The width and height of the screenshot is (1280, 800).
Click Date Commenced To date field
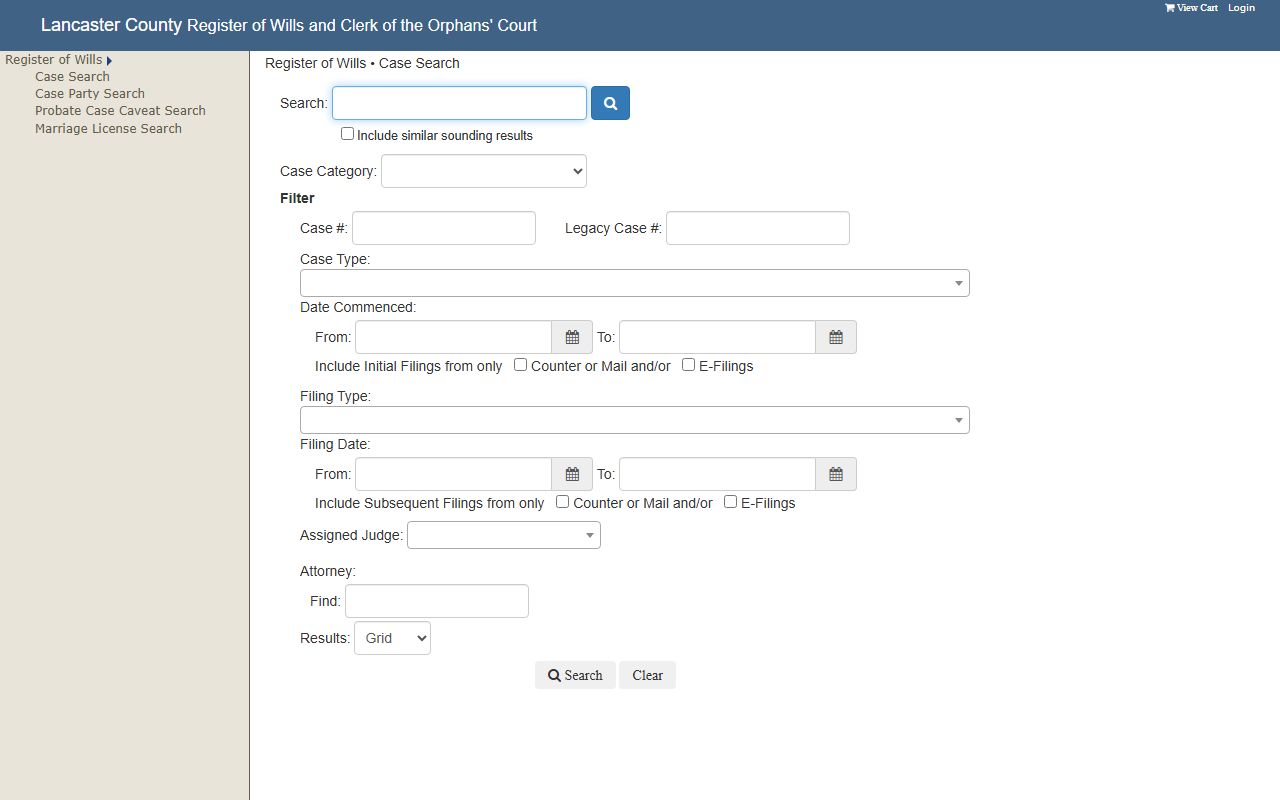[717, 337]
